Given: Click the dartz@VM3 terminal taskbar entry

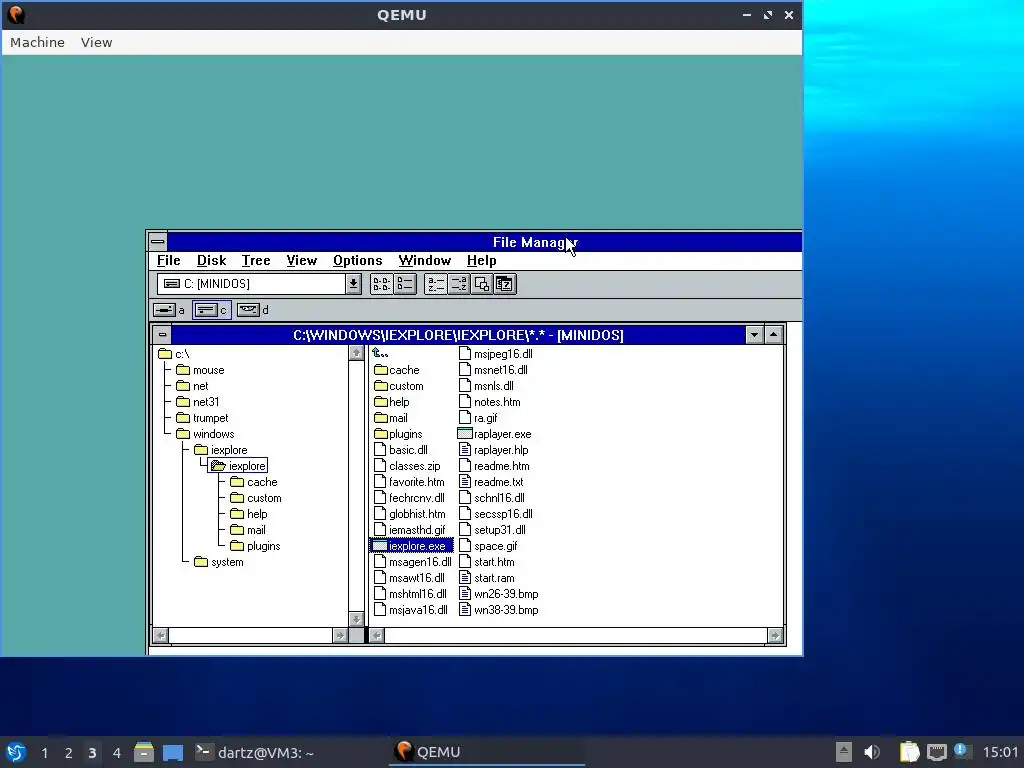Looking at the screenshot, I should (x=255, y=753).
